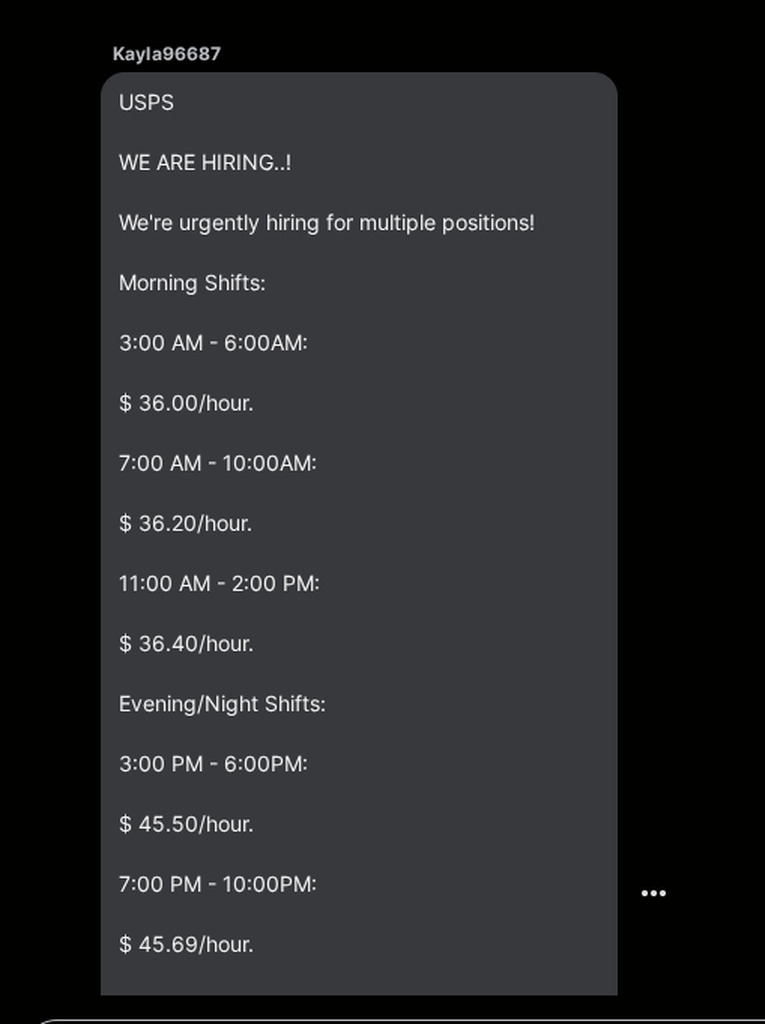Open Kayla96687's profile from the username
The image size is (765, 1024).
(166, 54)
